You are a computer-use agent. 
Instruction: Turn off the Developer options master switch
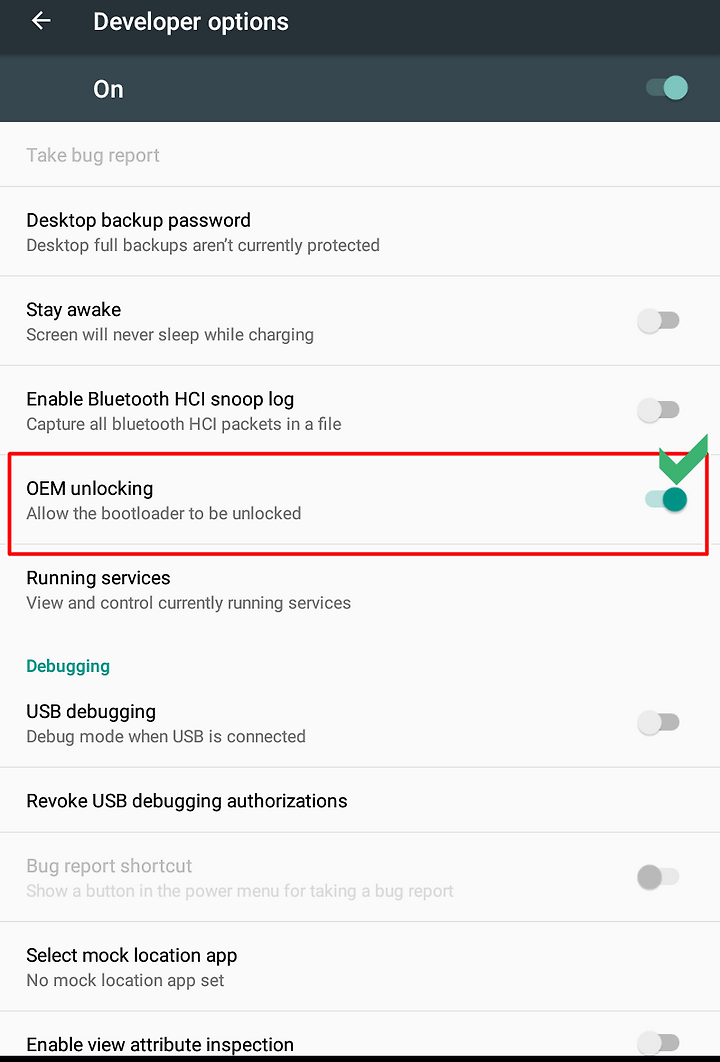click(x=666, y=88)
